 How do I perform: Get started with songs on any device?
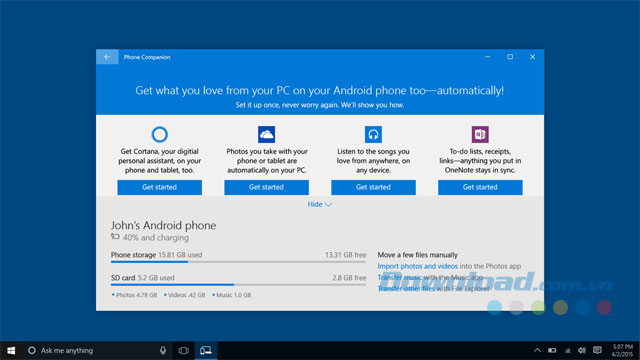373,187
